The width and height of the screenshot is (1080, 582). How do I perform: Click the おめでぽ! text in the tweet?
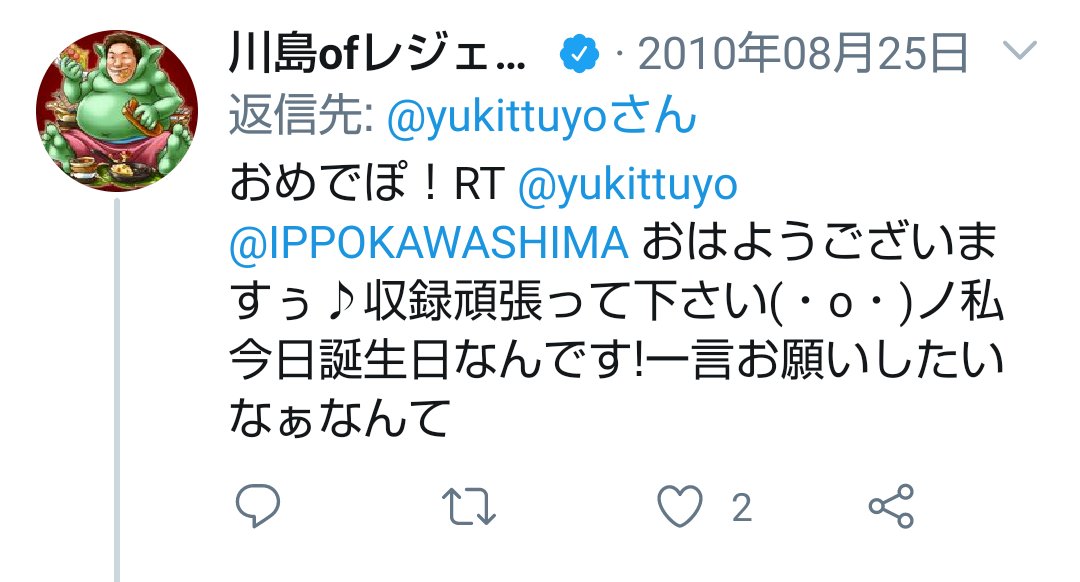334,183
